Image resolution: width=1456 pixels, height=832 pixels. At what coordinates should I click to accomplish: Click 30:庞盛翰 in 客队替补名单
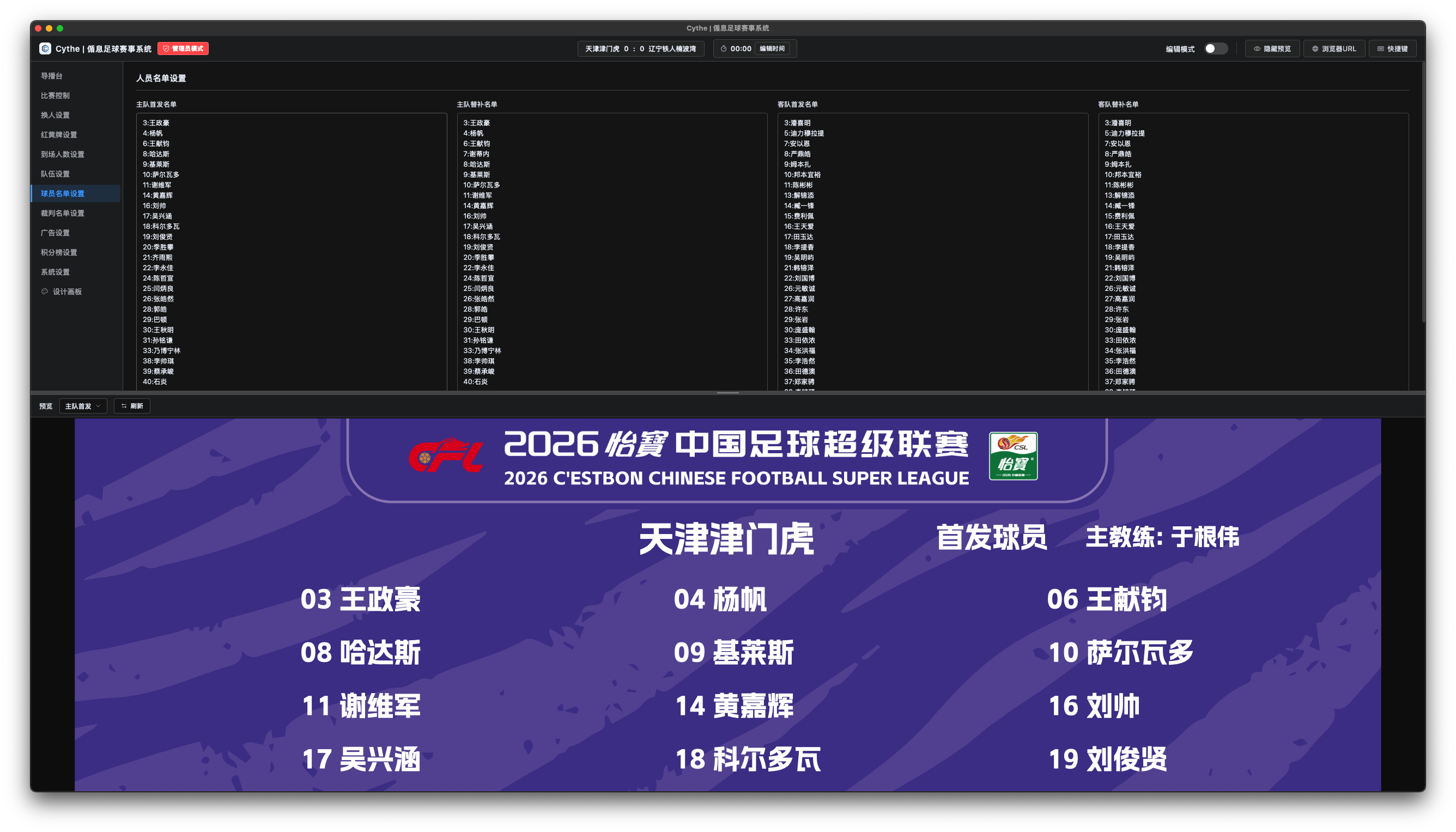point(1120,330)
